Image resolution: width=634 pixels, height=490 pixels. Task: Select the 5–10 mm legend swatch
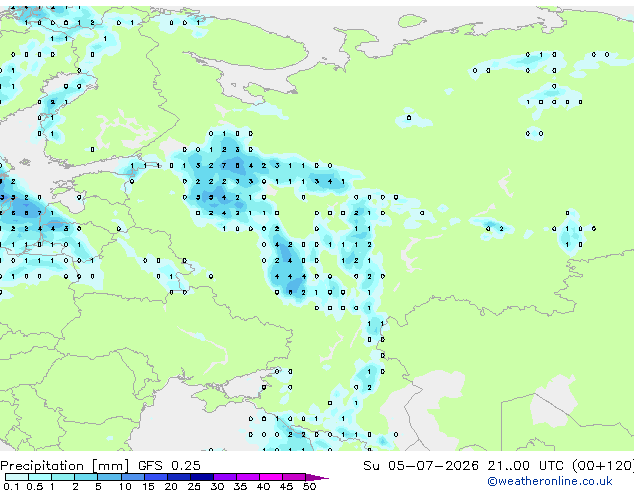[x=109, y=477]
